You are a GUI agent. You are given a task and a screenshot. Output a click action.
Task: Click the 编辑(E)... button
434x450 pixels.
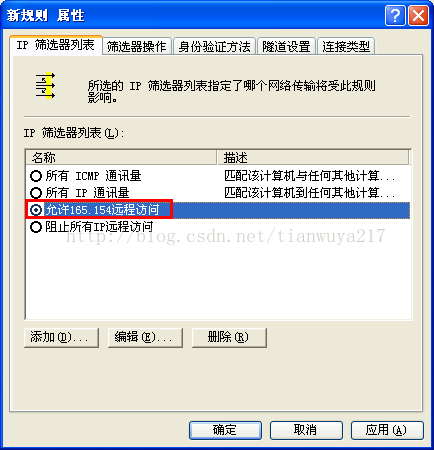145,337
